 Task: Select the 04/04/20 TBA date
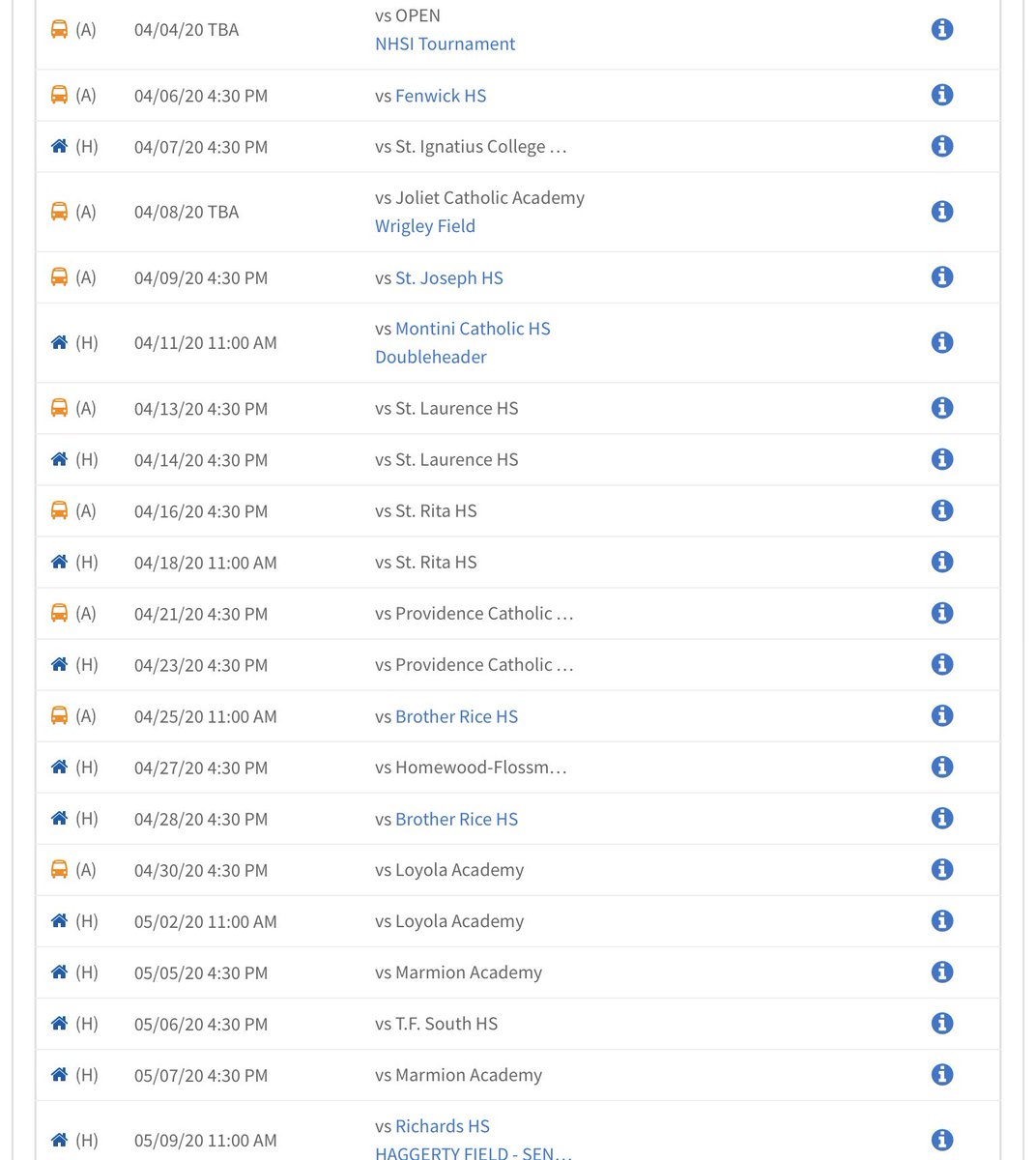(x=187, y=30)
